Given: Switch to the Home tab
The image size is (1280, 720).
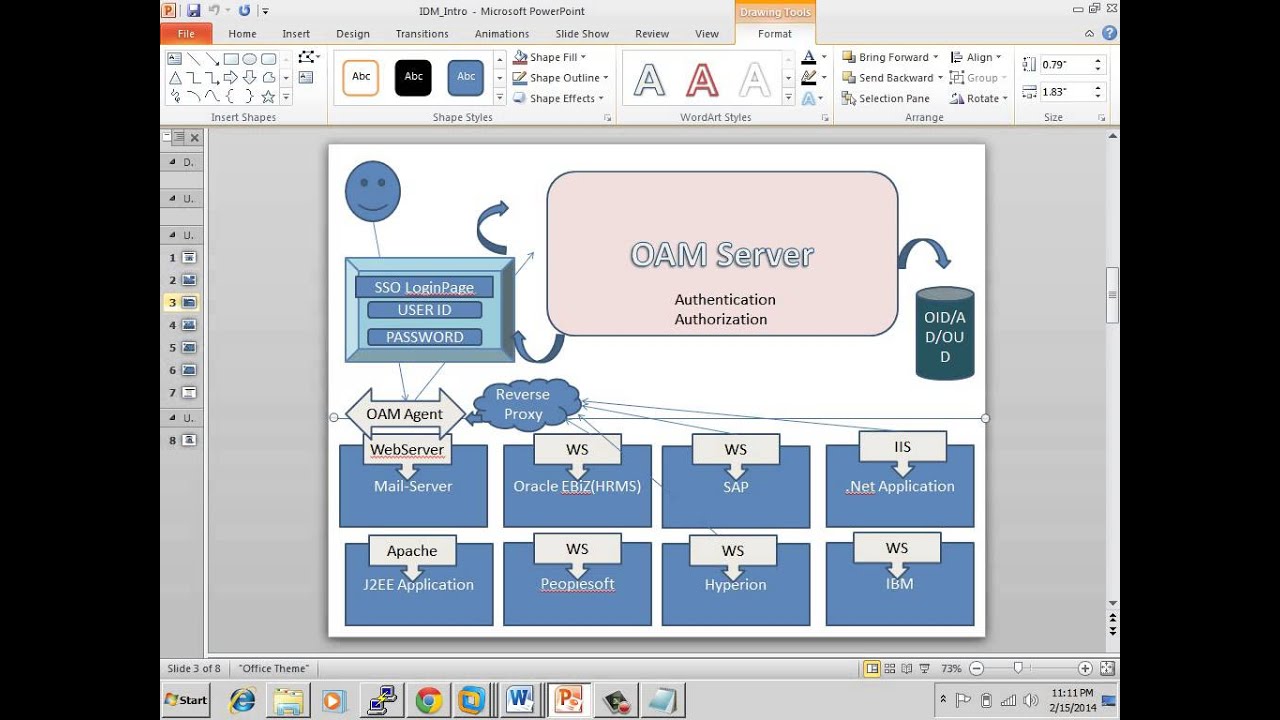Looking at the screenshot, I should pos(242,34).
